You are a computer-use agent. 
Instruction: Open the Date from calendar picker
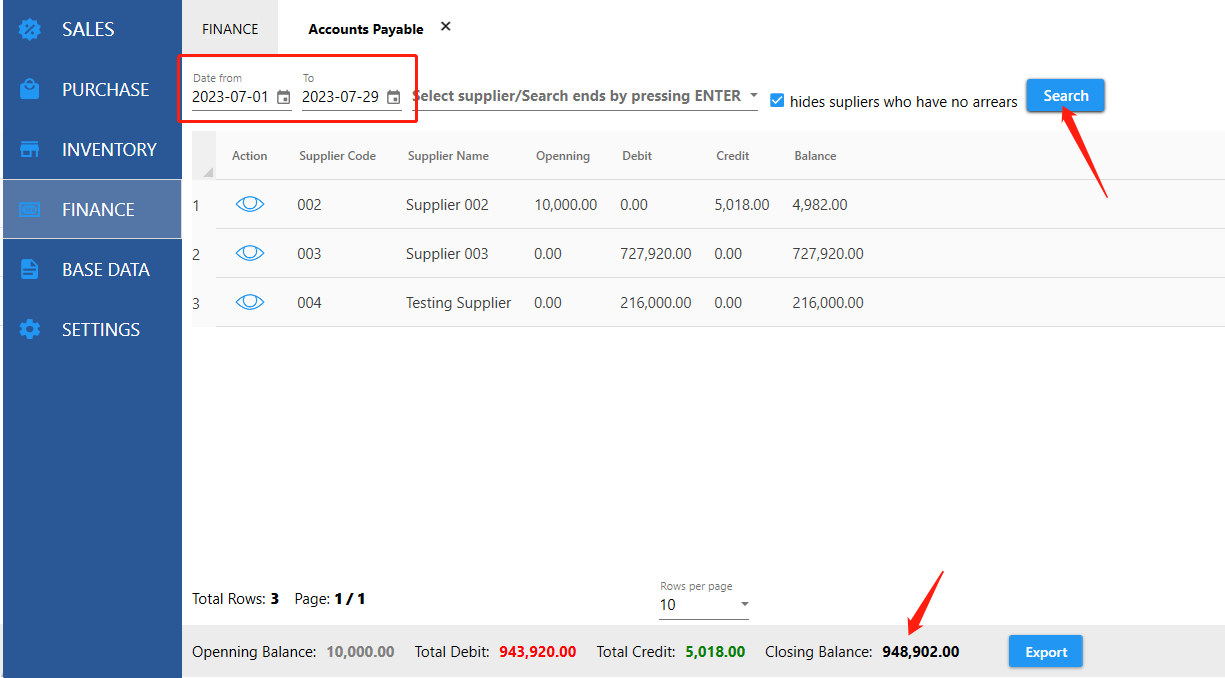click(x=284, y=97)
